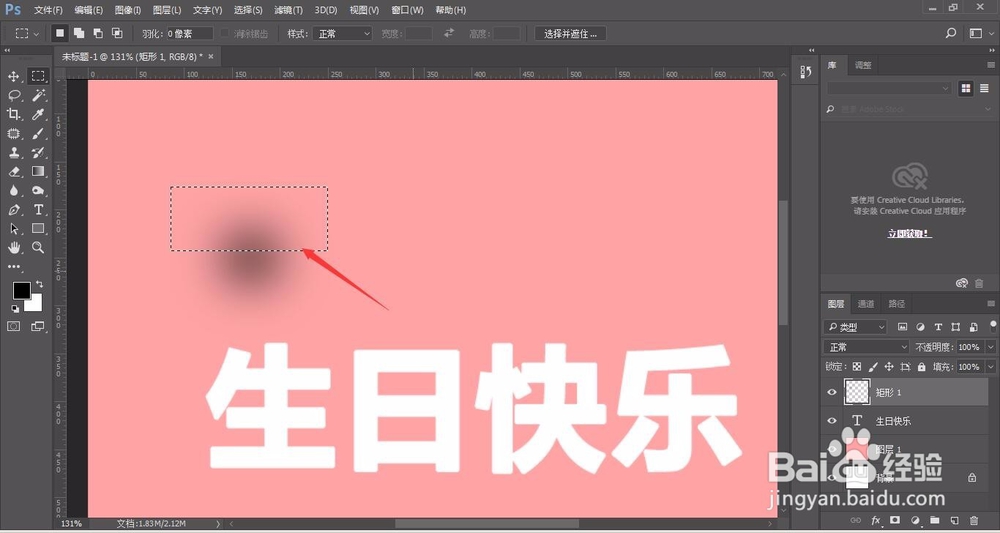The image size is (1000, 533).
Task: Click the 立即获取 link
Action: pos(909,234)
